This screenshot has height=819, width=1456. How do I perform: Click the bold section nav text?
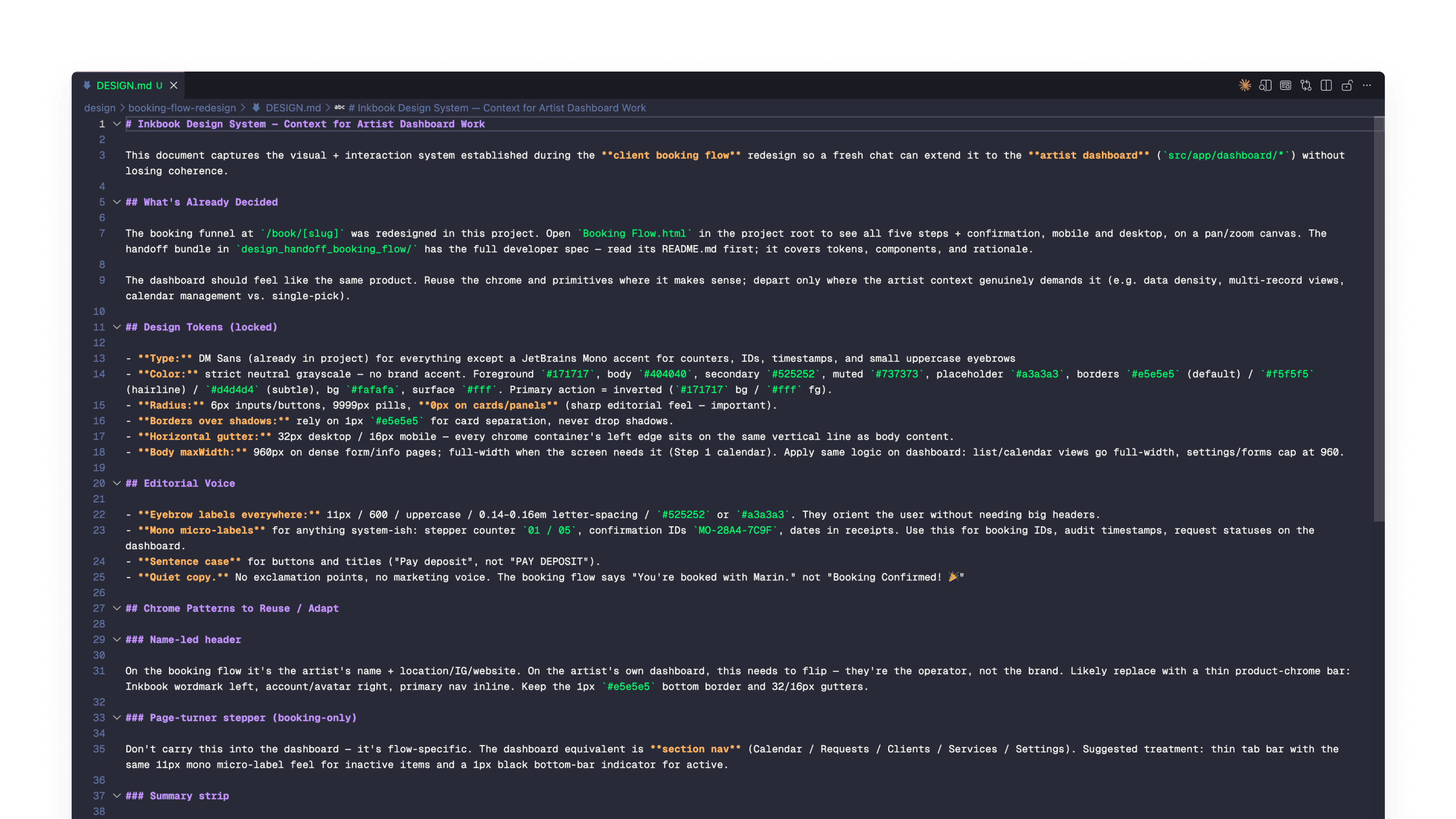(x=695, y=749)
